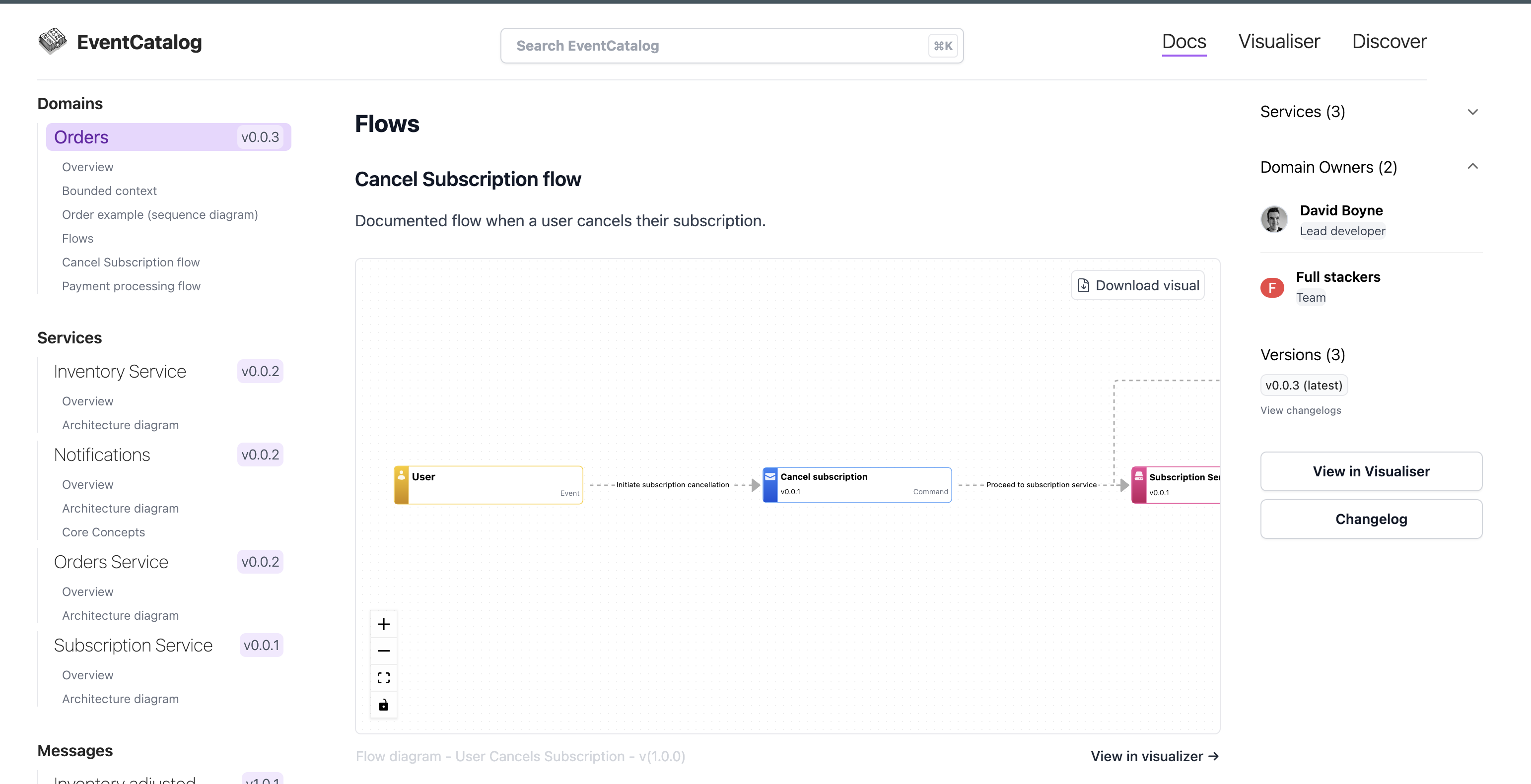
Task: Collapse the Services (3) section
Action: 1473,112
